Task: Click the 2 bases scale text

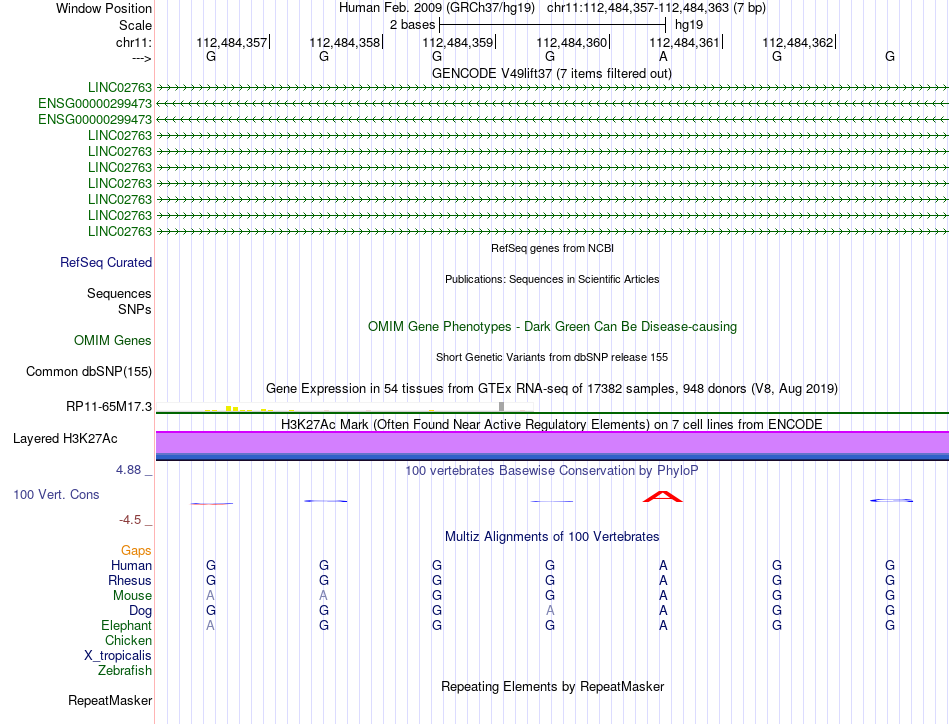Action: click(x=412, y=25)
